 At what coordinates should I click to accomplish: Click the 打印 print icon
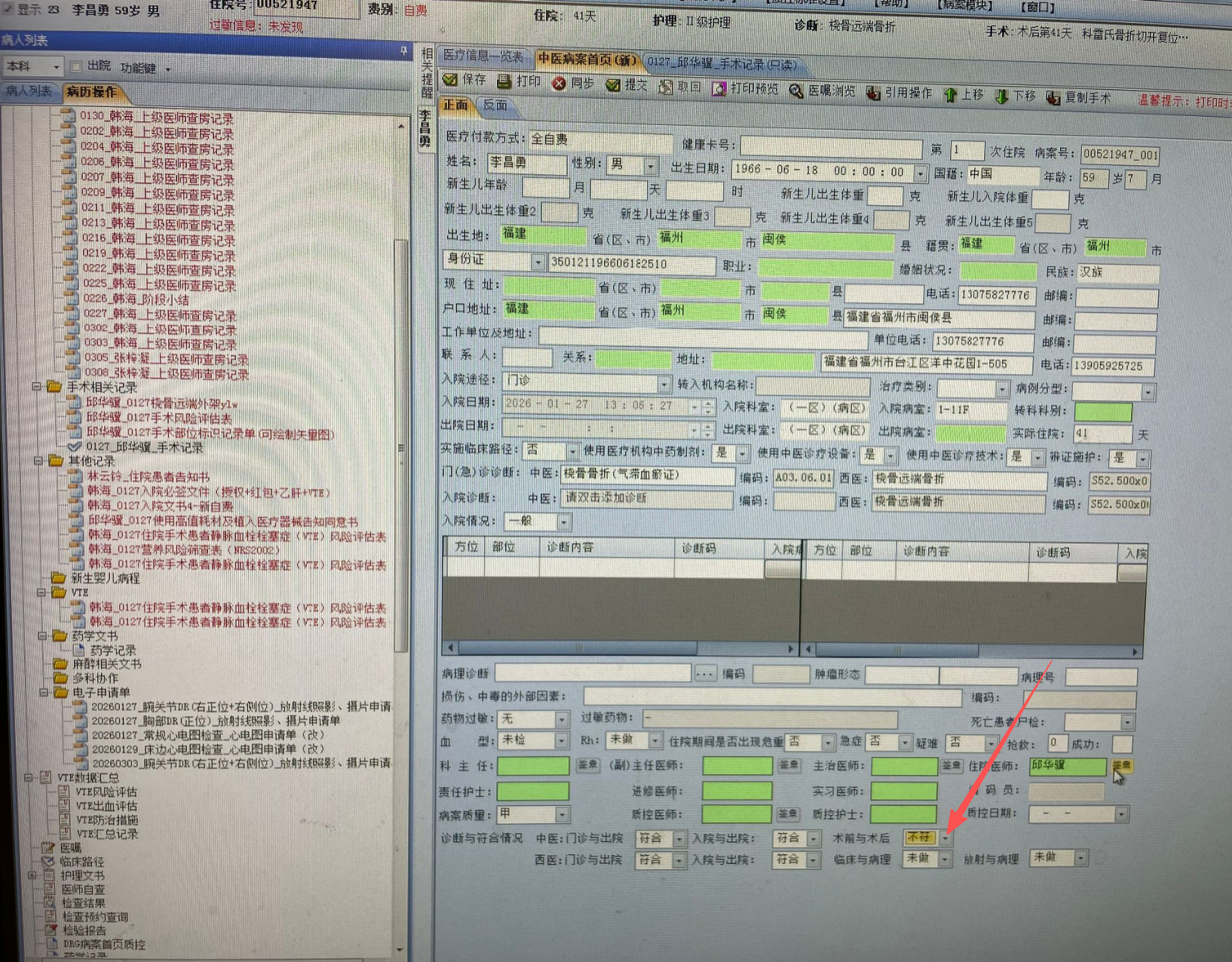pos(504,81)
